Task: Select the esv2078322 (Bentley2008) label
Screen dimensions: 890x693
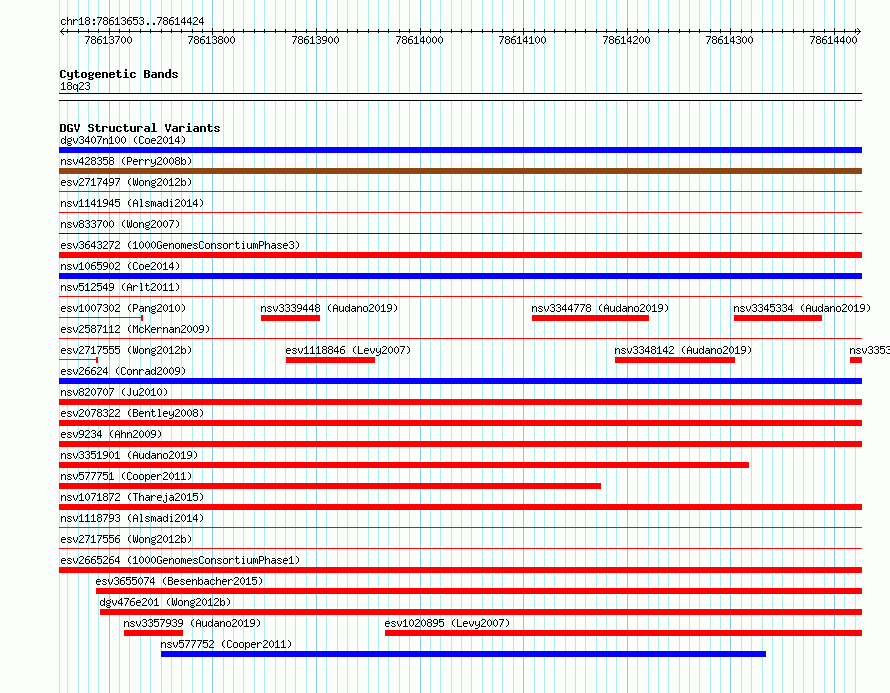Action: tap(132, 413)
